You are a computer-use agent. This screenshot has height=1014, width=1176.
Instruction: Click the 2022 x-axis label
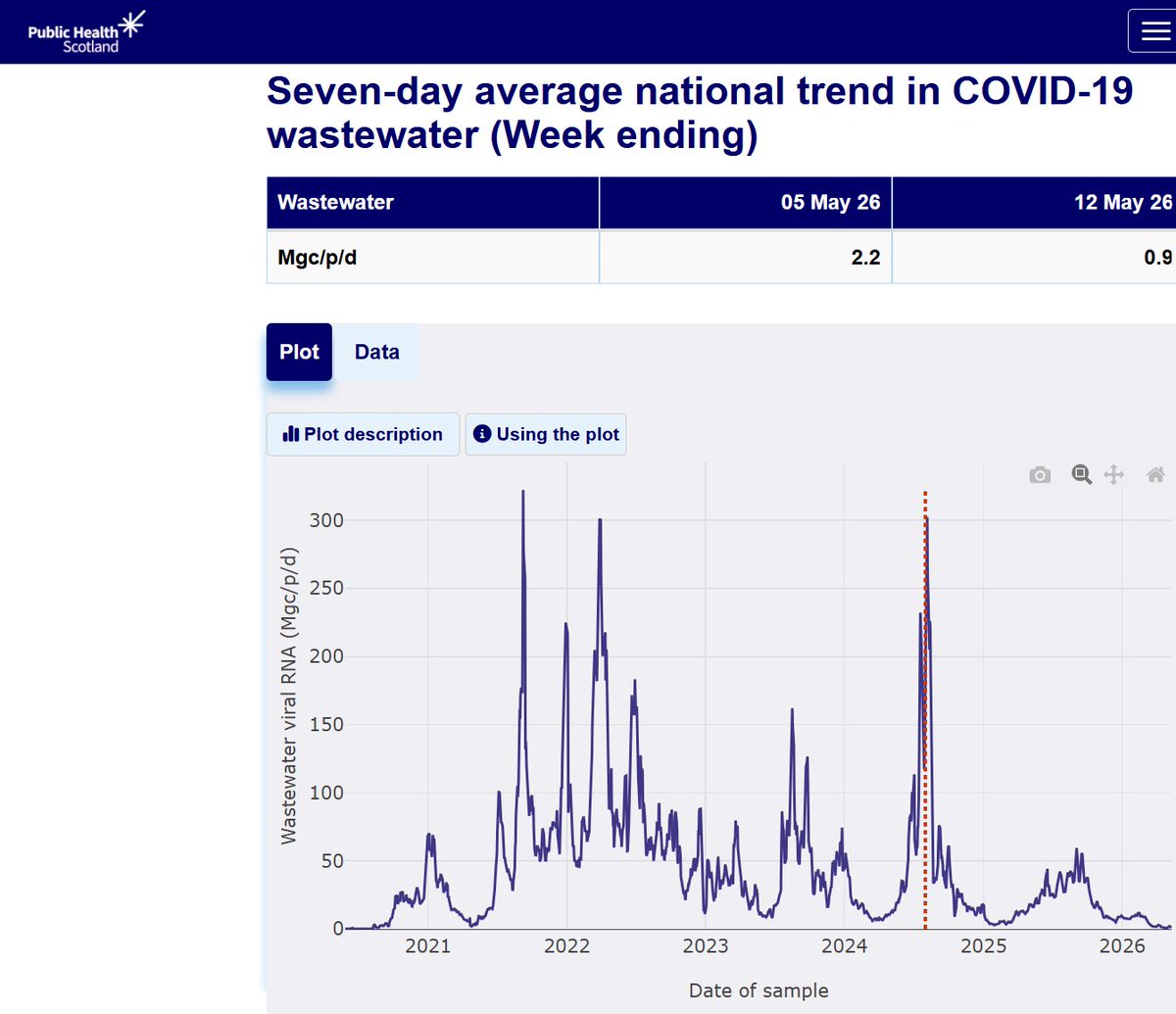[x=567, y=946]
